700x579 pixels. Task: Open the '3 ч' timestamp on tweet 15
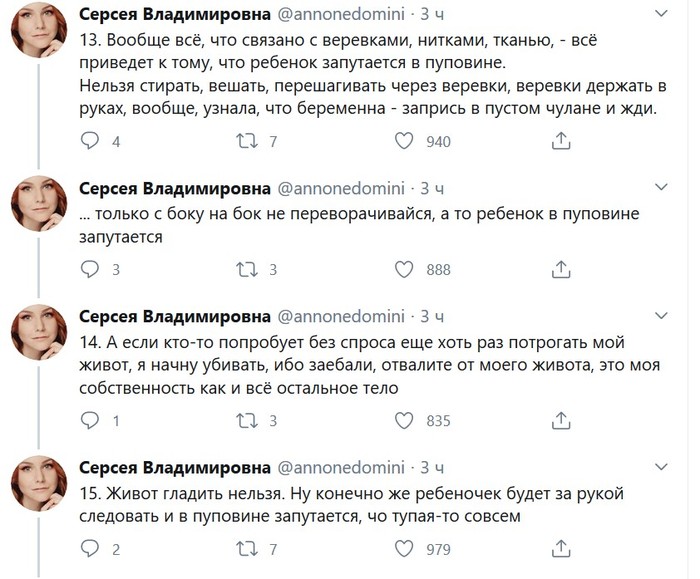click(432, 467)
